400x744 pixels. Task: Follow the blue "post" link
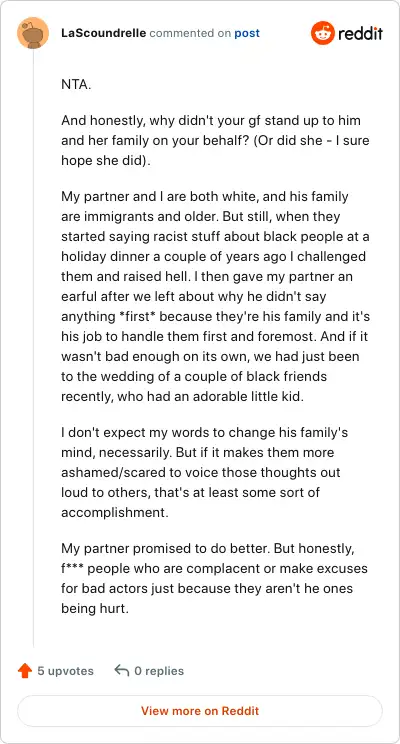[x=247, y=34]
